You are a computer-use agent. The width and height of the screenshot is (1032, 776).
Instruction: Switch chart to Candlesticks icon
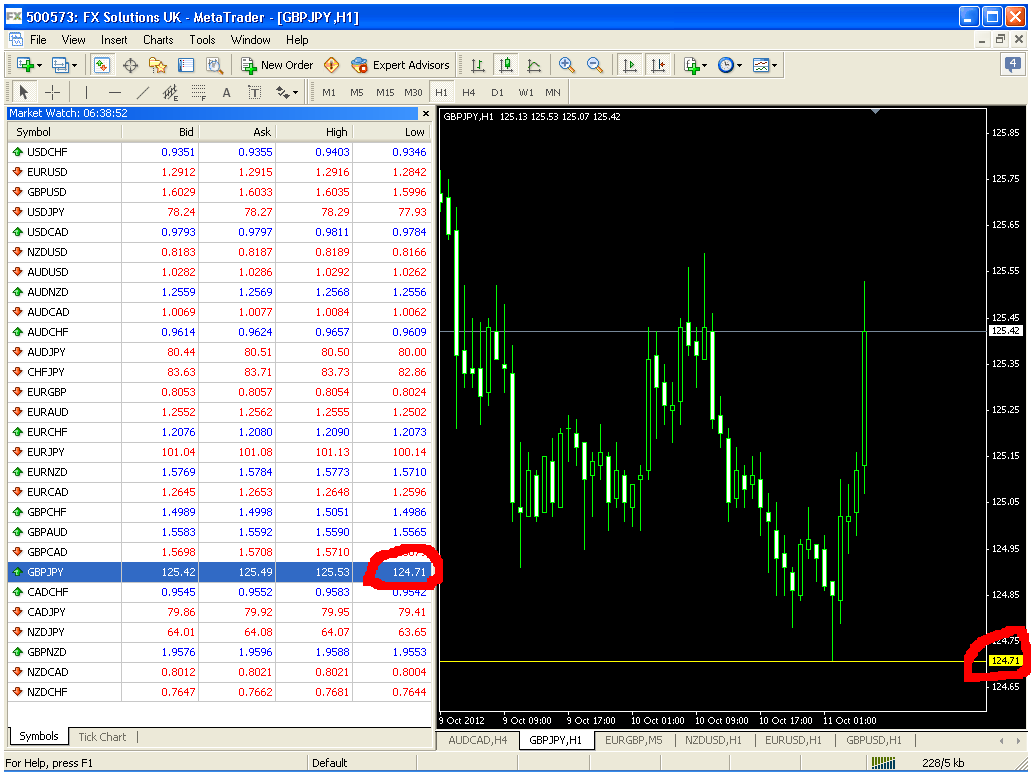tap(505, 65)
